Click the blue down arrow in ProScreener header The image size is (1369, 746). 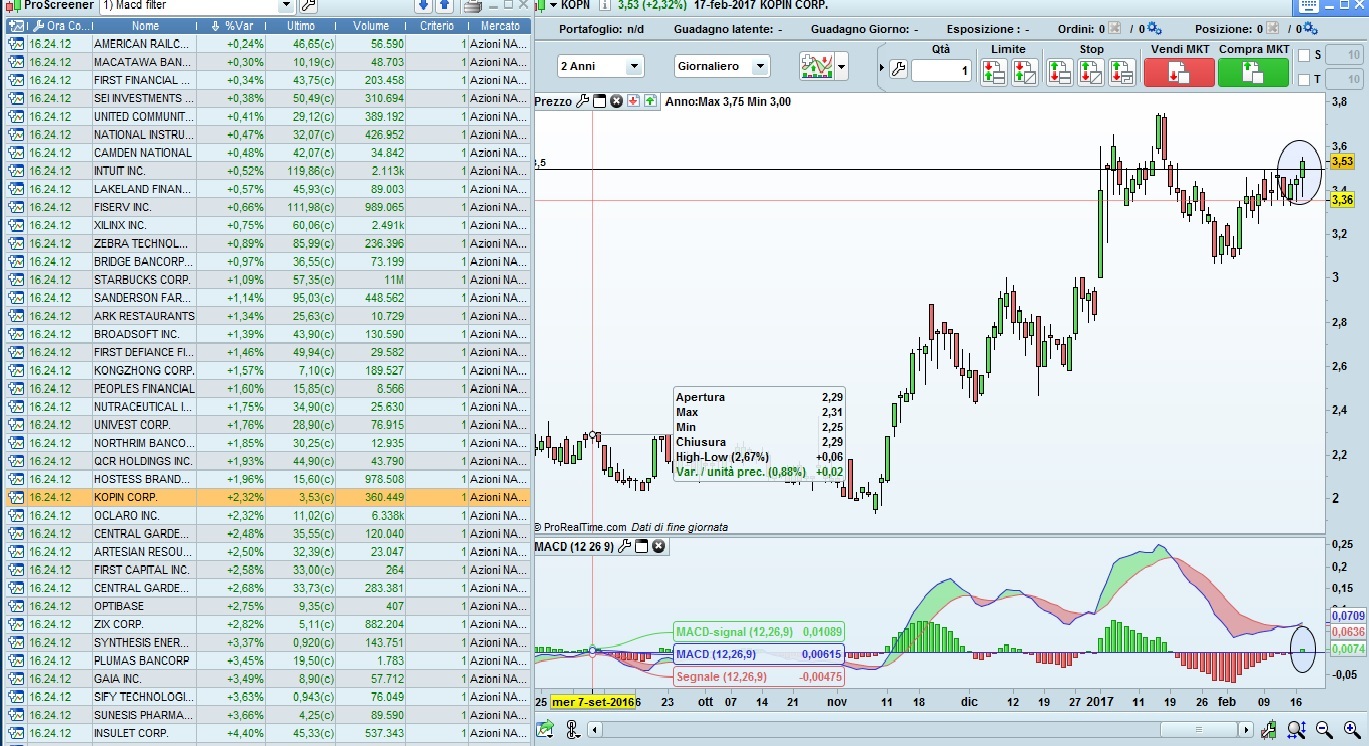(423, 6)
